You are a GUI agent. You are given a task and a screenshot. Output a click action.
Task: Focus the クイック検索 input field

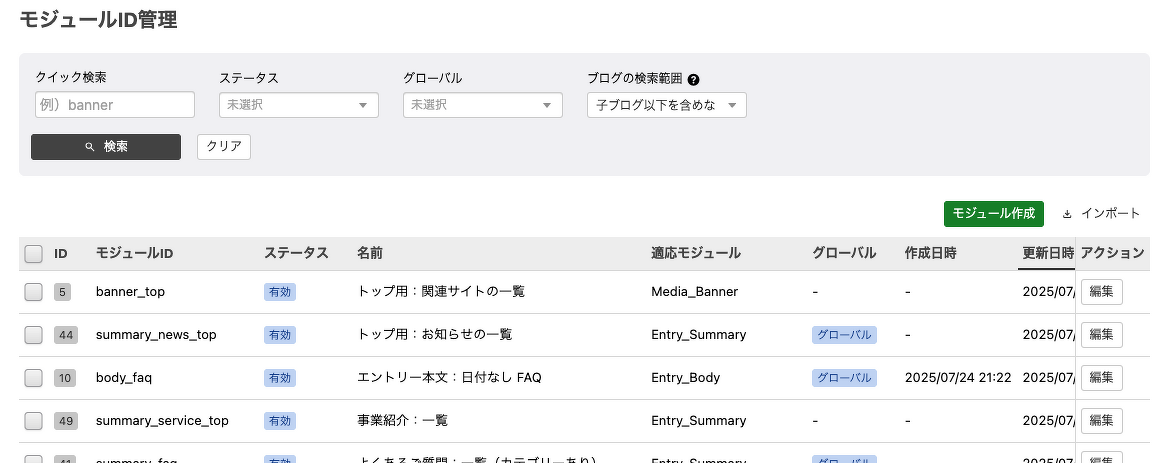[114, 105]
